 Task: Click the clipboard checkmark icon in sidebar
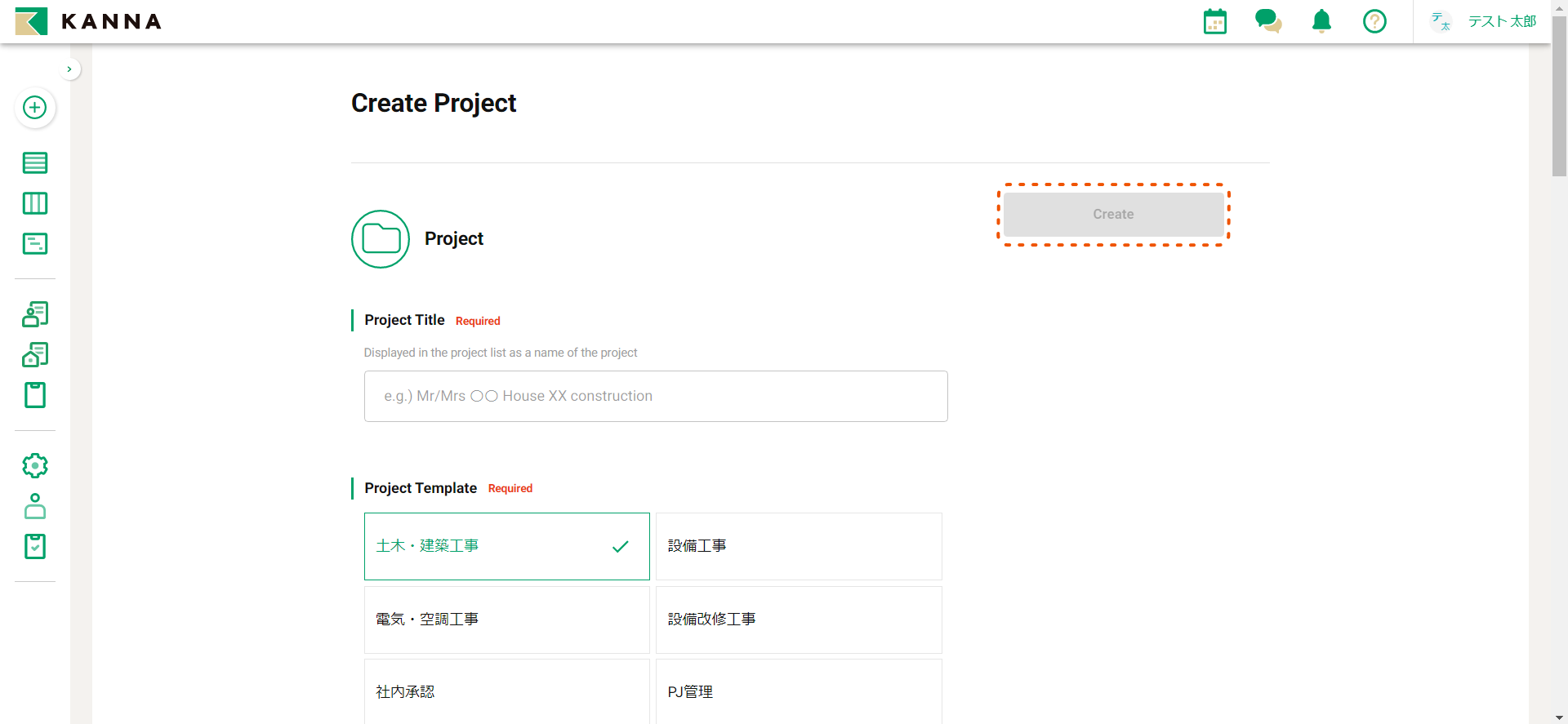pyautogui.click(x=34, y=546)
